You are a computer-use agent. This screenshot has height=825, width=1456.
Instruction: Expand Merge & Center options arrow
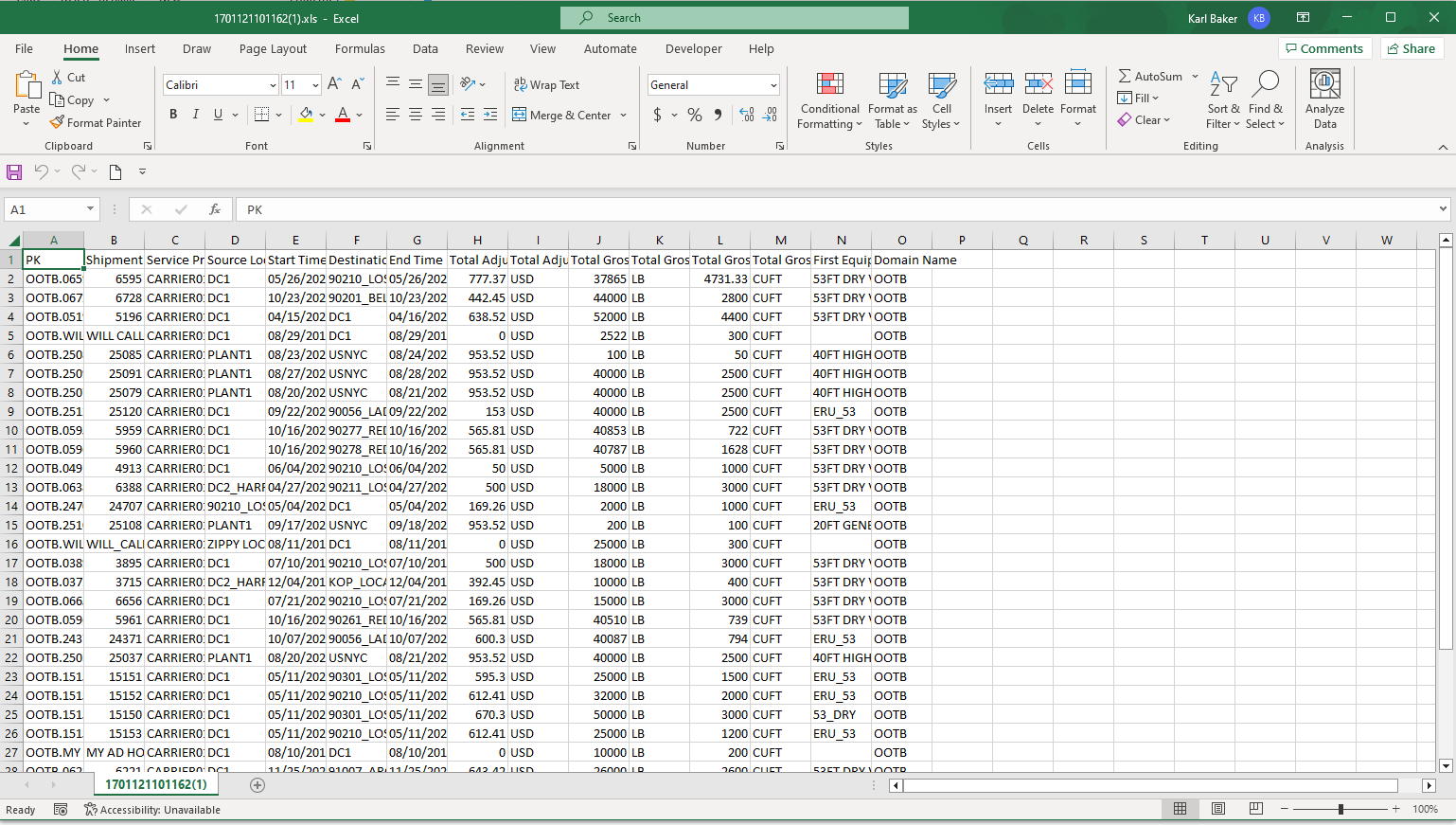[624, 116]
